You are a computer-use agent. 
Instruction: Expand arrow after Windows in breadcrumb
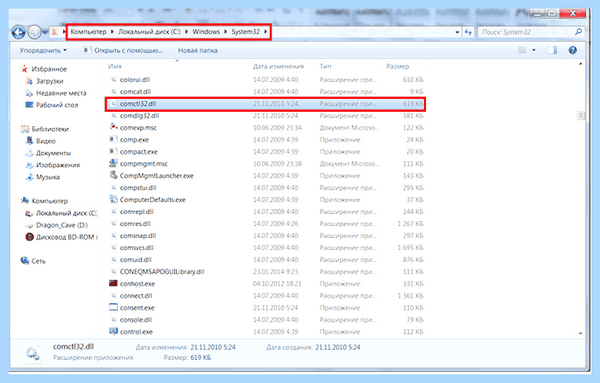pyautogui.click(x=225, y=32)
